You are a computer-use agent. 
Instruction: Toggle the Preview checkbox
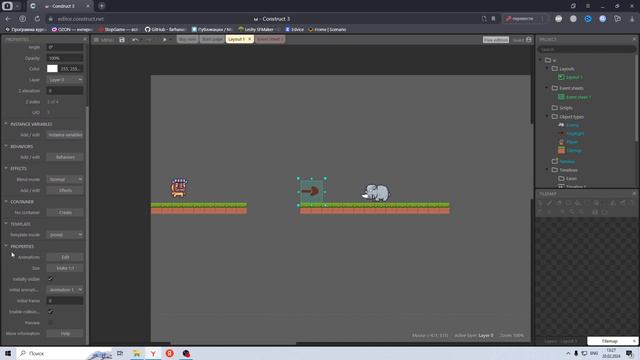click(x=50, y=322)
